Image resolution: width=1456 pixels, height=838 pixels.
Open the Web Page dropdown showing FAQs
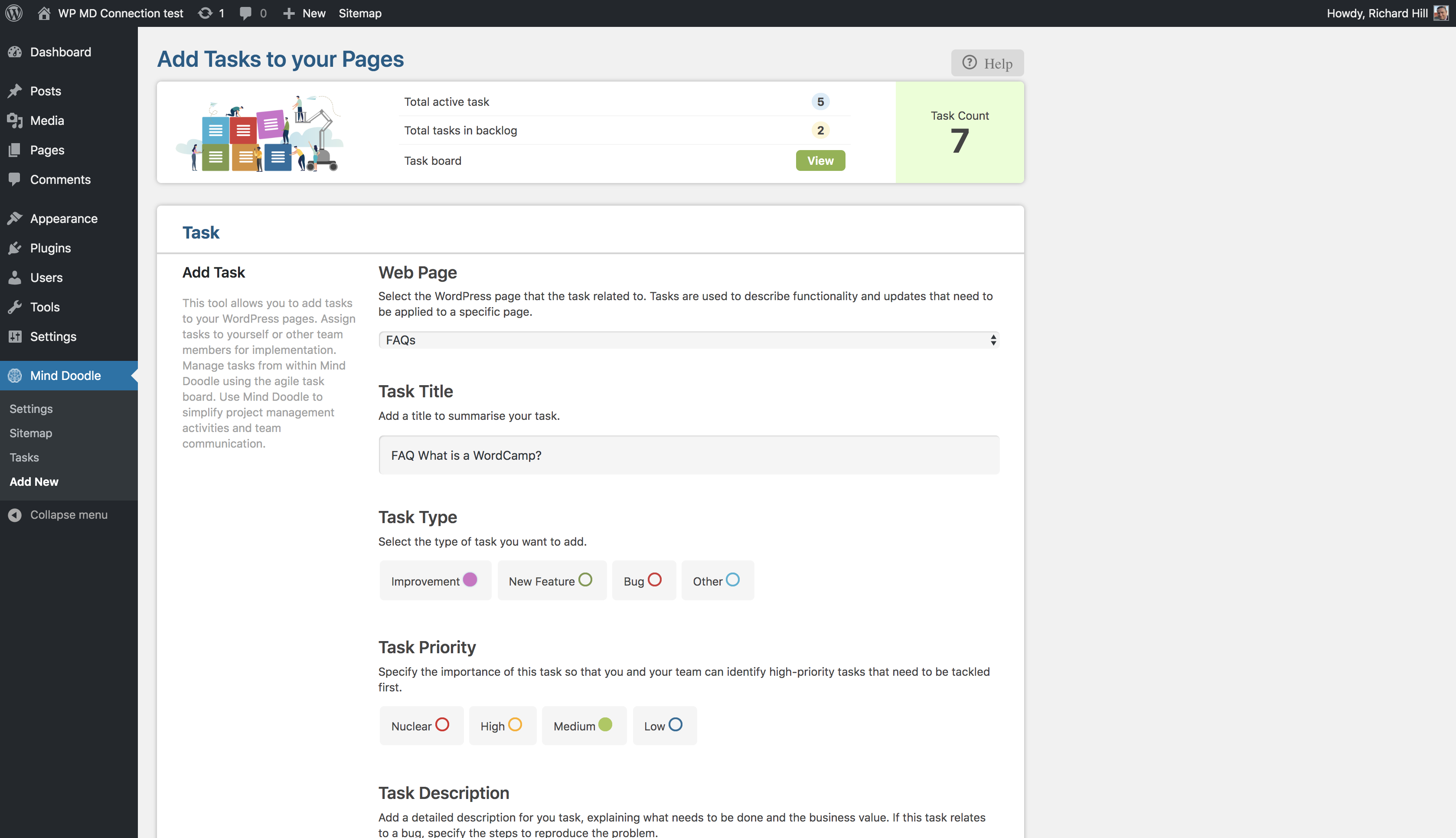pyautogui.click(x=688, y=340)
